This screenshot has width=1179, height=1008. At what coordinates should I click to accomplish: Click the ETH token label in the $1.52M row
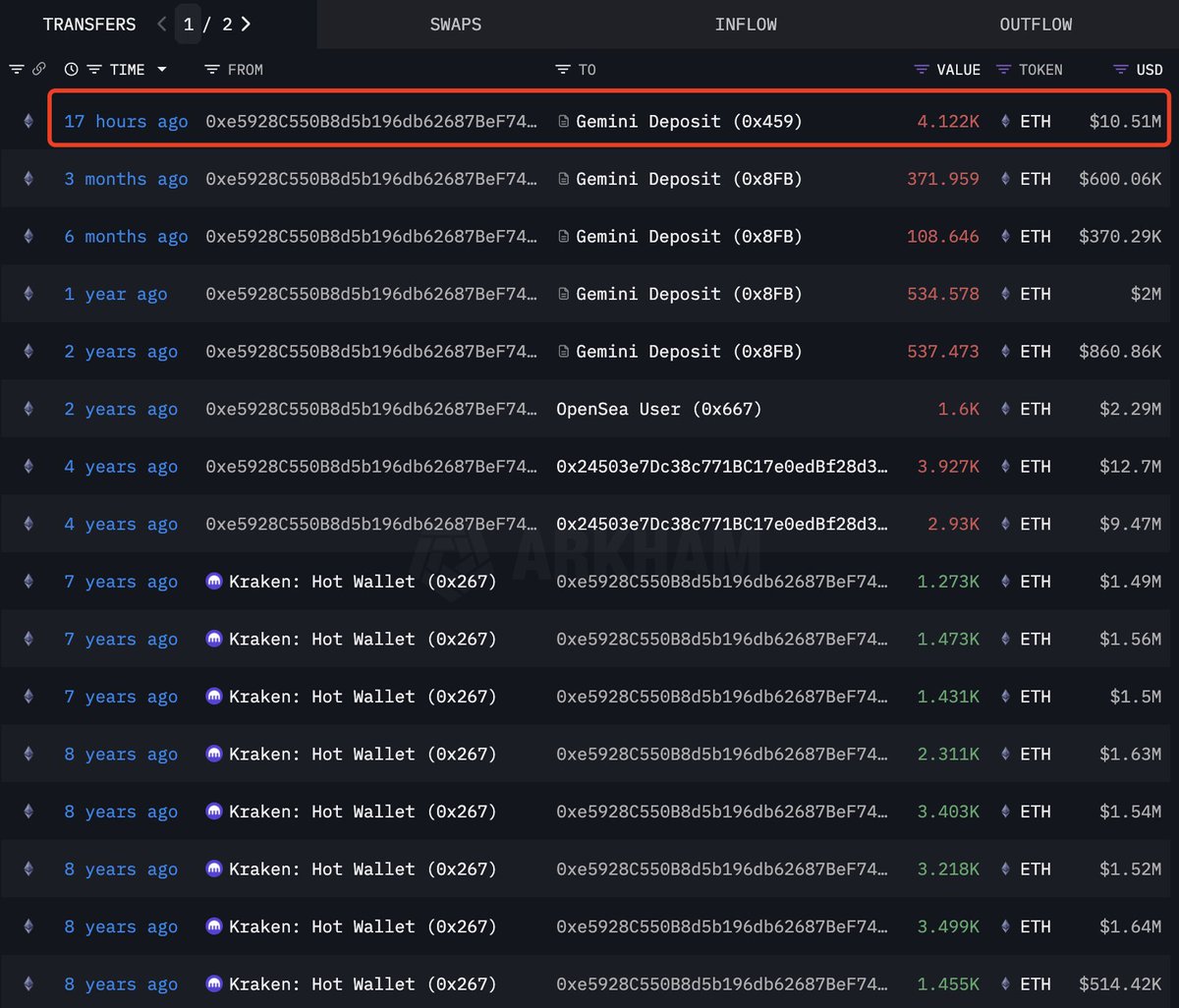pyautogui.click(x=1036, y=868)
